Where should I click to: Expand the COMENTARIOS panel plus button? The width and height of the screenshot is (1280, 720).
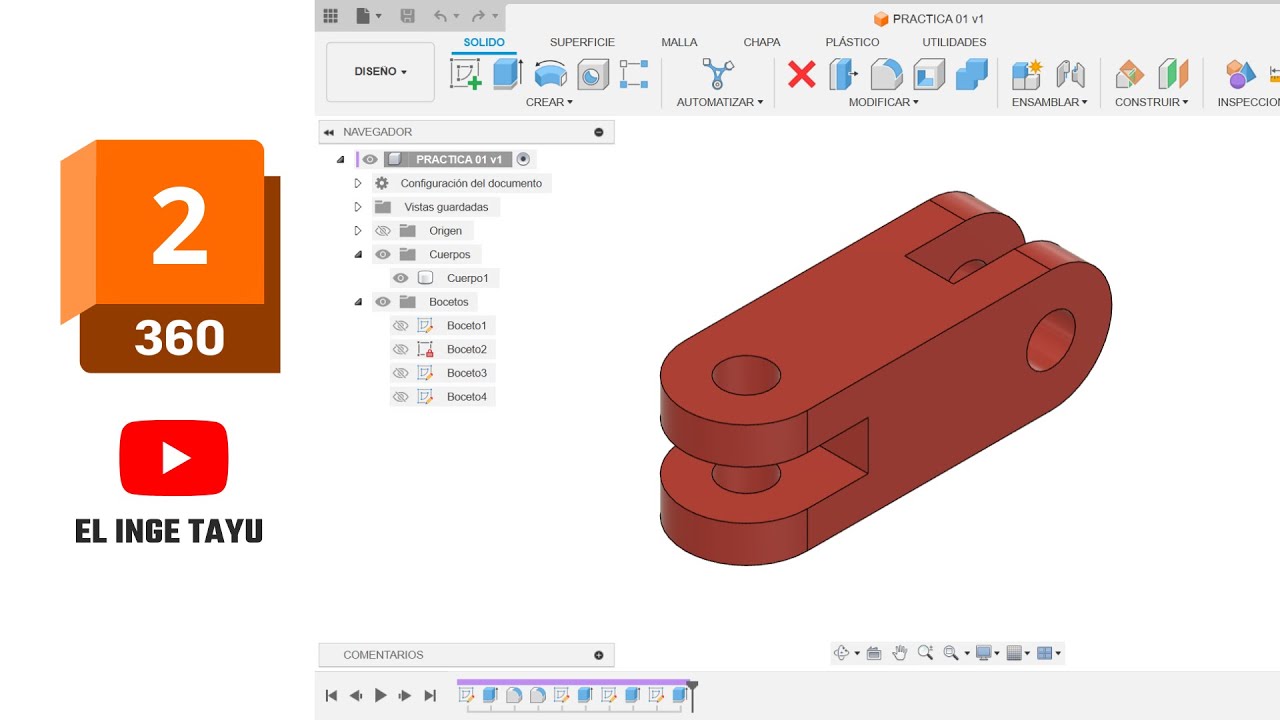(599, 656)
